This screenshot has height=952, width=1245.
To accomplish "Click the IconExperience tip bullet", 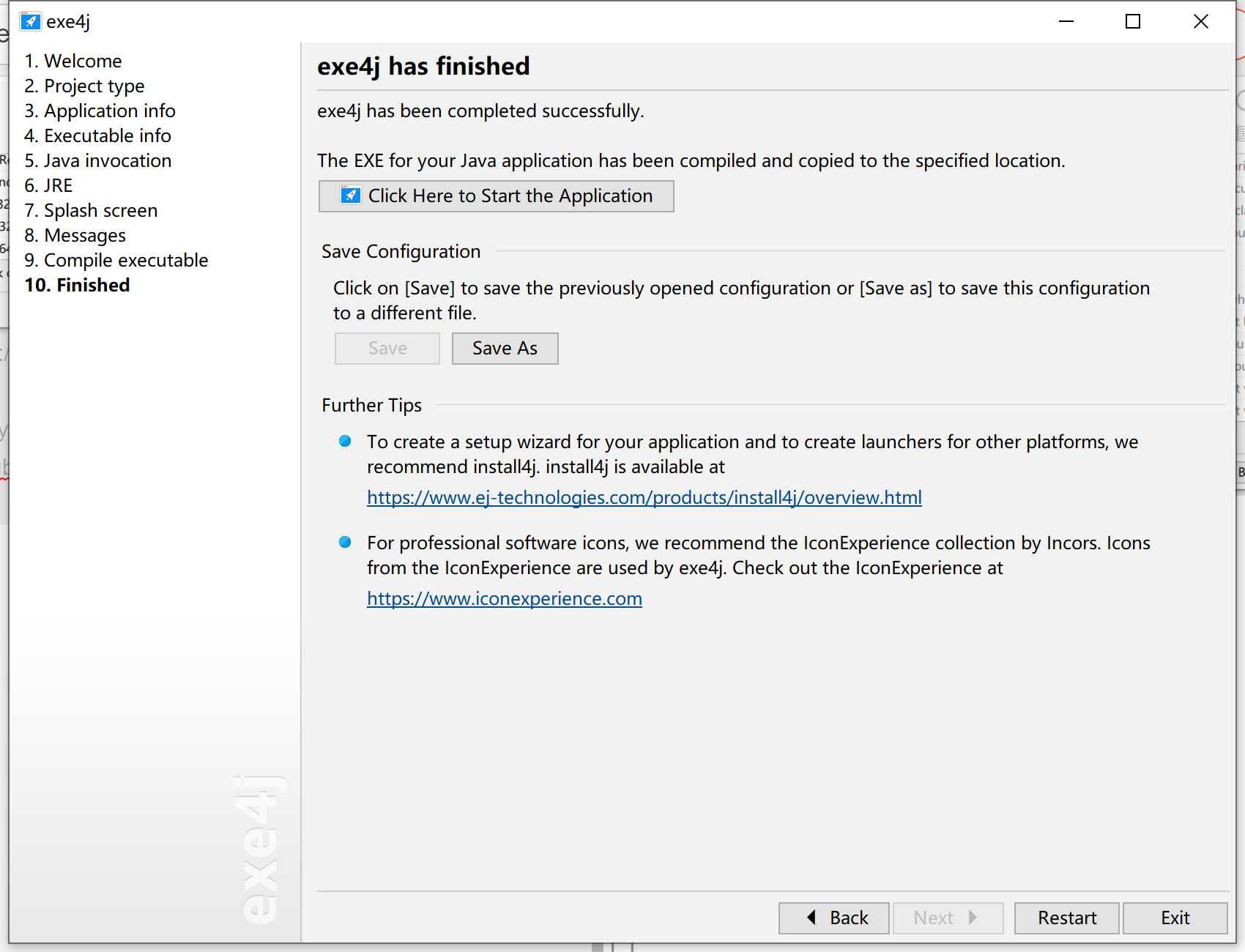I will click(x=345, y=542).
